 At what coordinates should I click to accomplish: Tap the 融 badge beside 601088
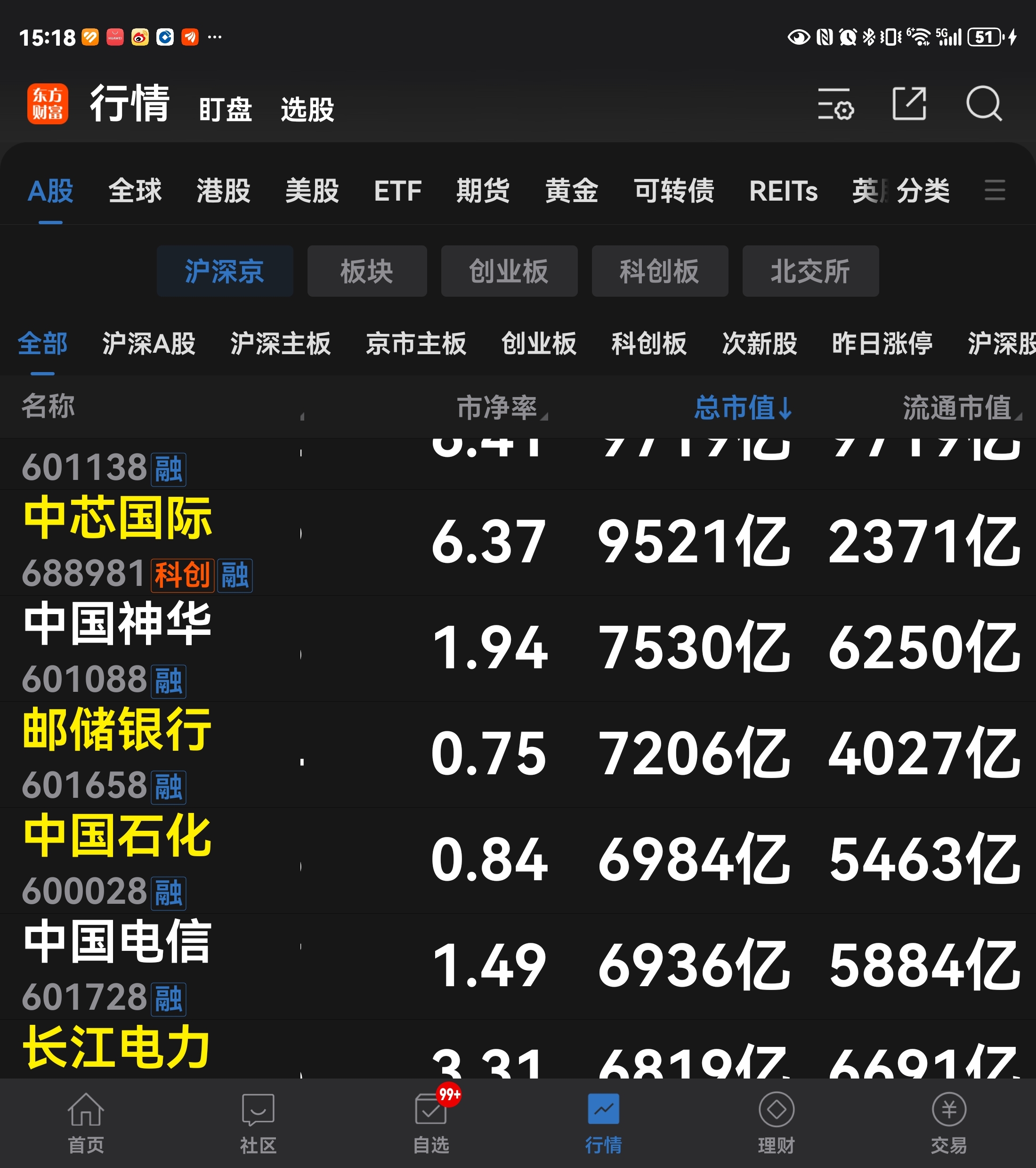click(x=169, y=681)
